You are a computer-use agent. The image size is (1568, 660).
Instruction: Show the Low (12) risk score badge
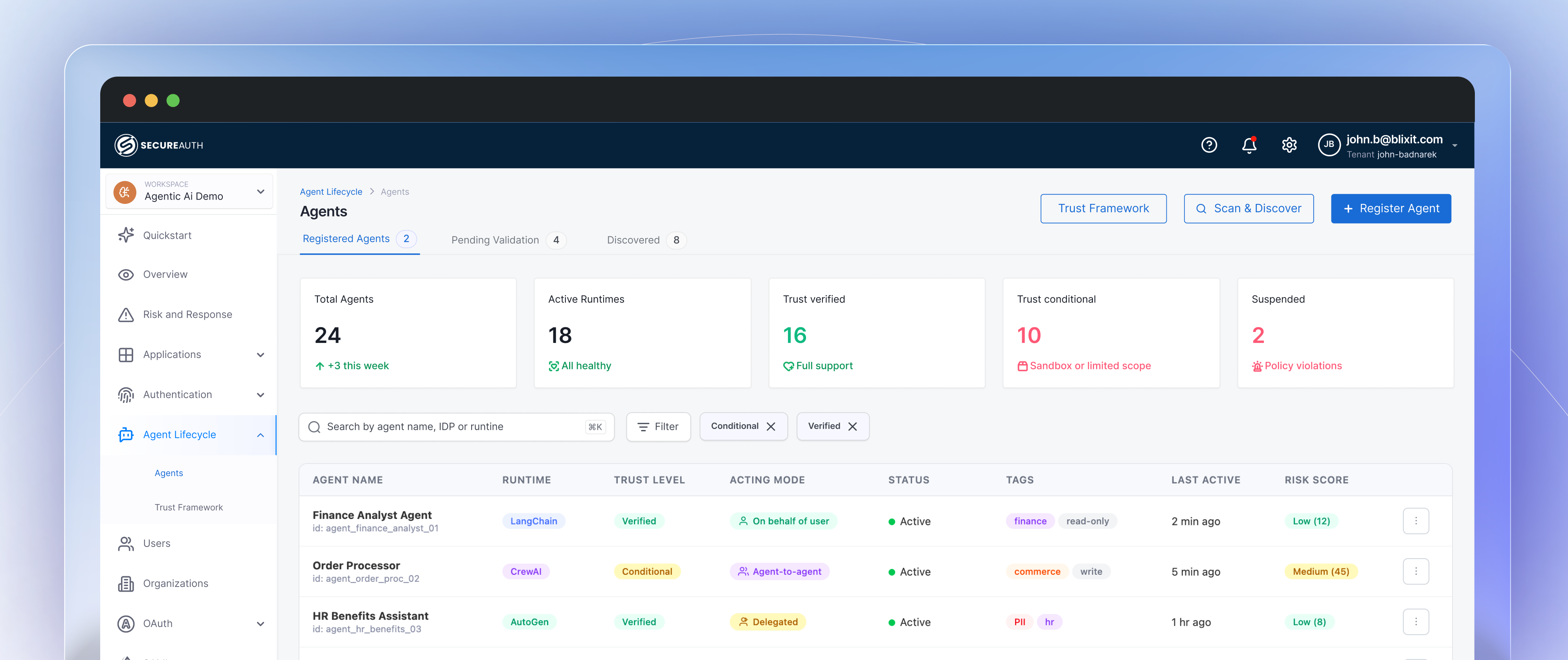(1311, 521)
